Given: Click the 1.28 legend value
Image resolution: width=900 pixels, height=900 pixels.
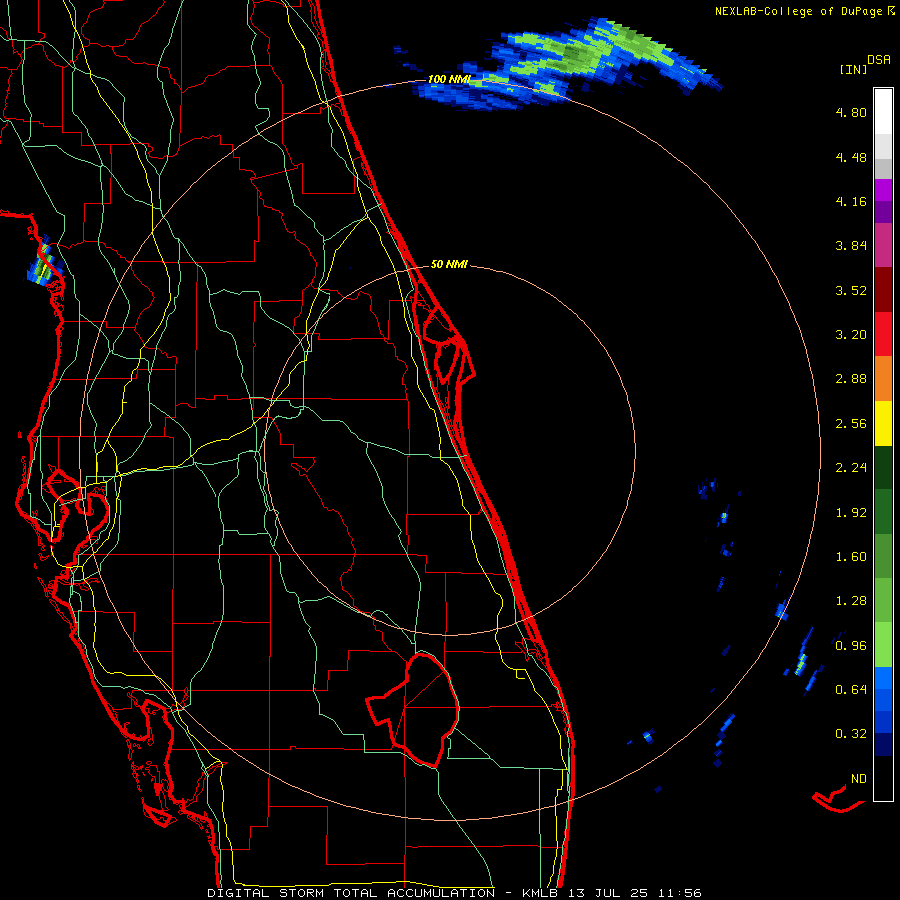Looking at the screenshot, I should point(851,601).
